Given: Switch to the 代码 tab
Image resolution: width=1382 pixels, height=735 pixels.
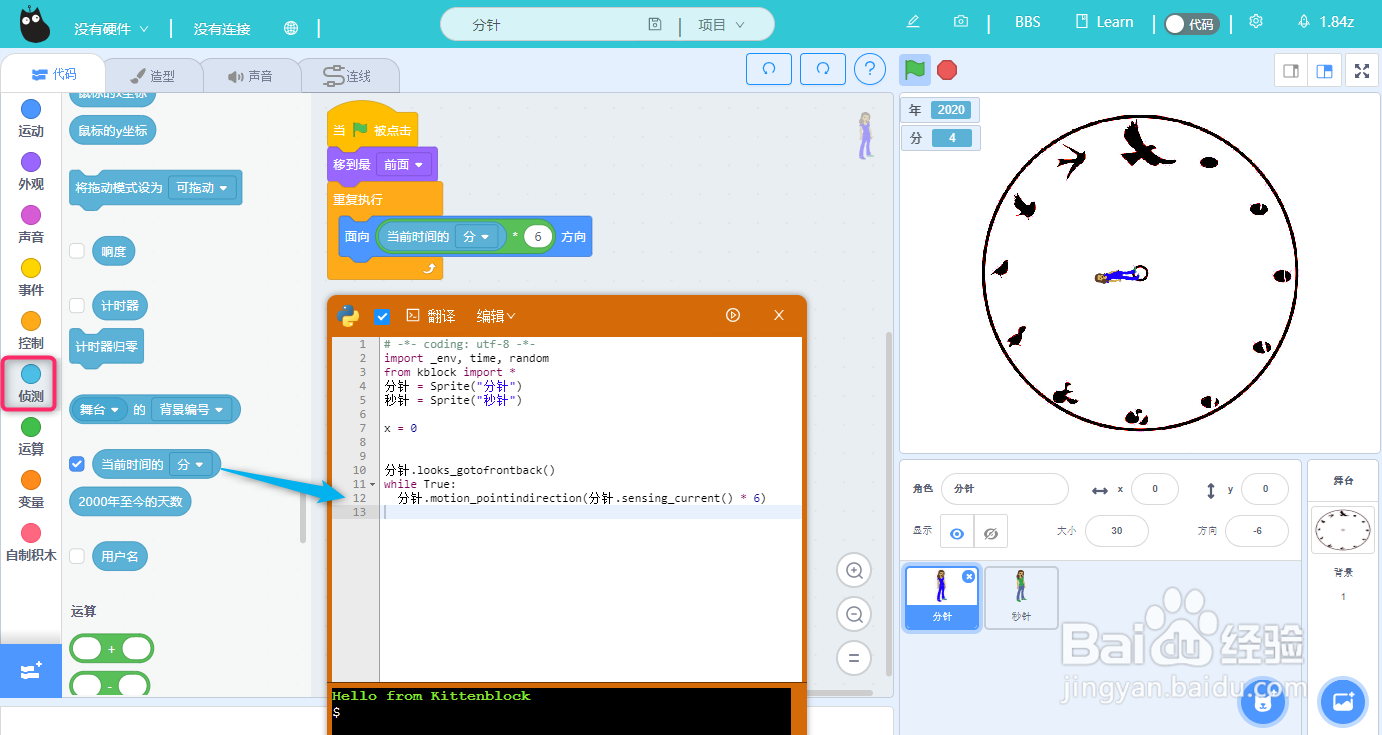Looking at the screenshot, I should coord(53,74).
